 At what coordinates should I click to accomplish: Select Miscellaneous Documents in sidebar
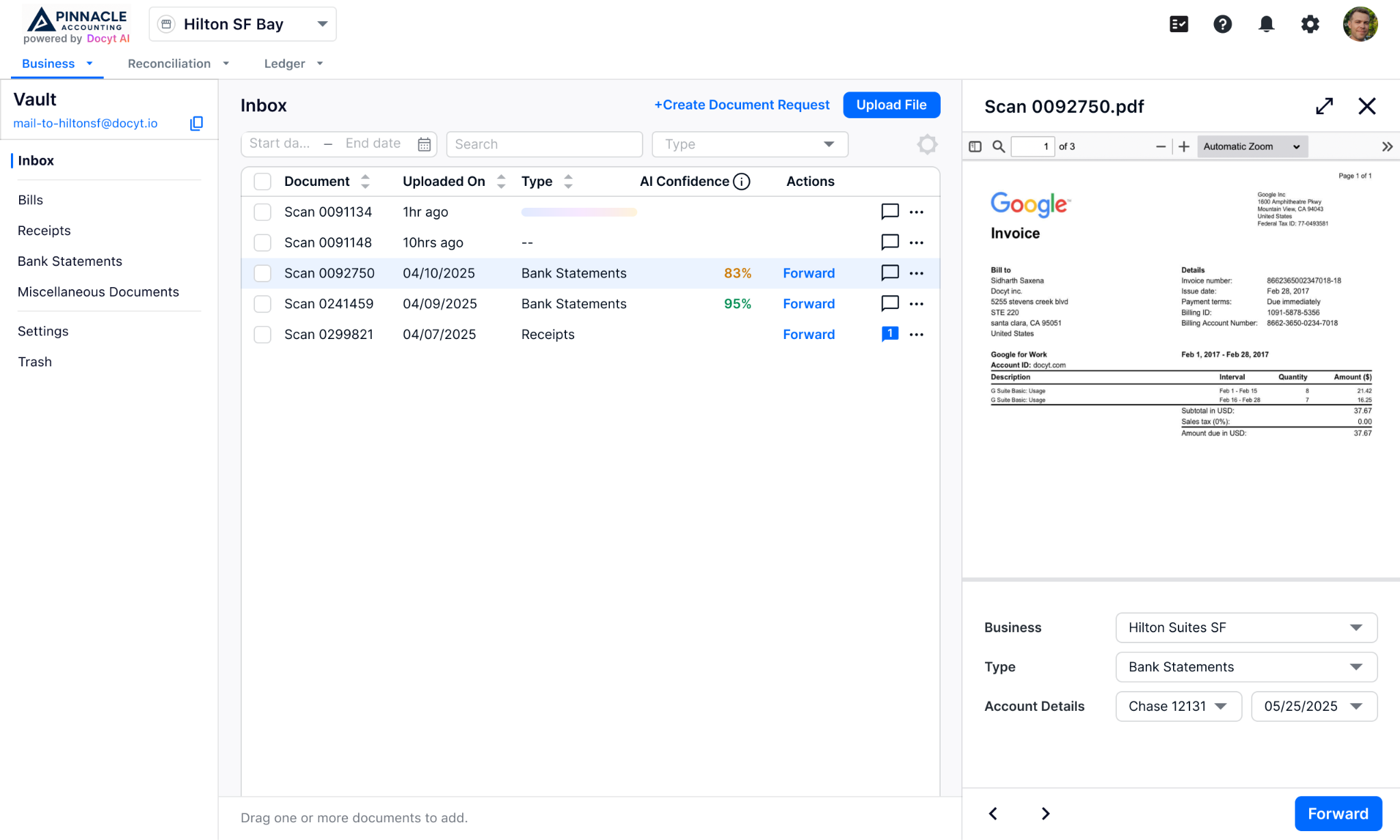98,292
